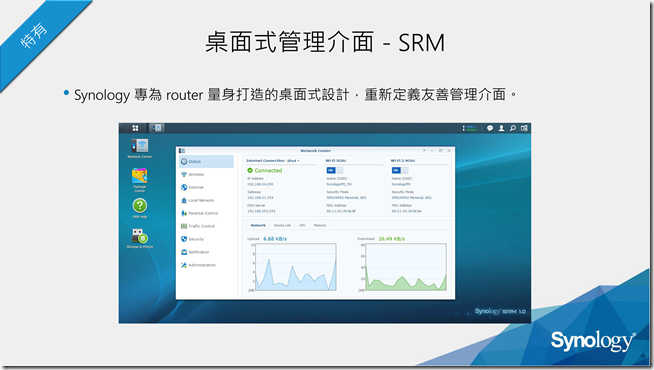The height and width of the screenshot is (370, 654).
Task: Close the Network Center window
Action: (449, 151)
